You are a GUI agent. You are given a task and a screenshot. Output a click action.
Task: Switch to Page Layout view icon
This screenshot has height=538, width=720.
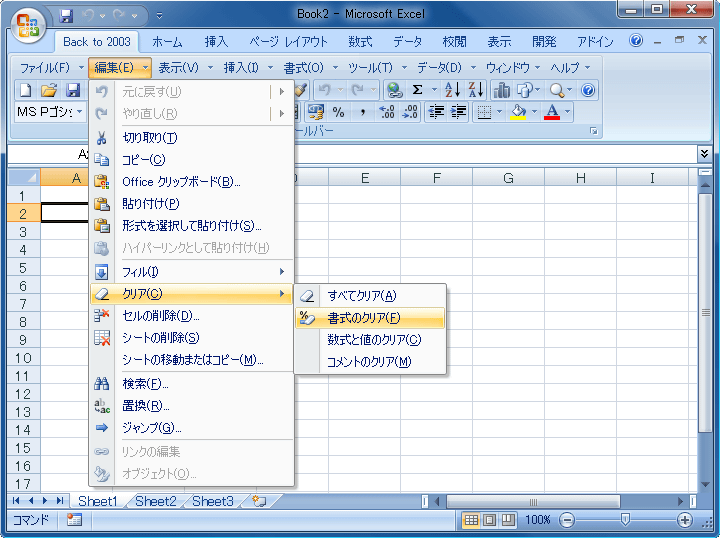pyautogui.click(x=489, y=520)
